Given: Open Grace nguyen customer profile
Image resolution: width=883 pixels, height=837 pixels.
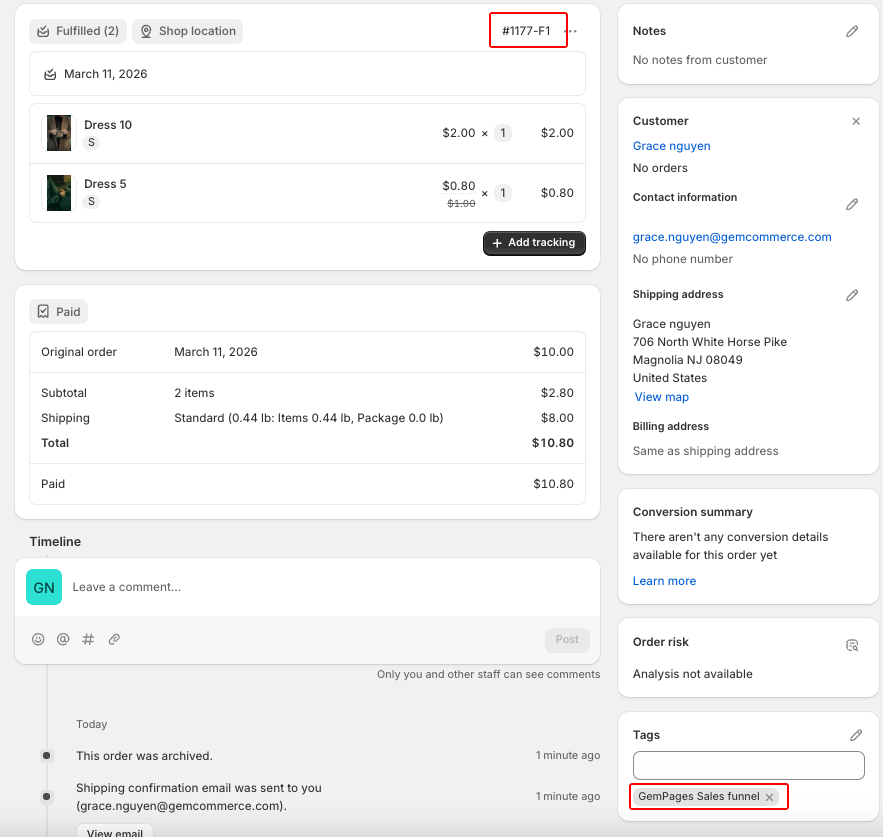Looking at the screenshot, I should click(x=671, y=146).
